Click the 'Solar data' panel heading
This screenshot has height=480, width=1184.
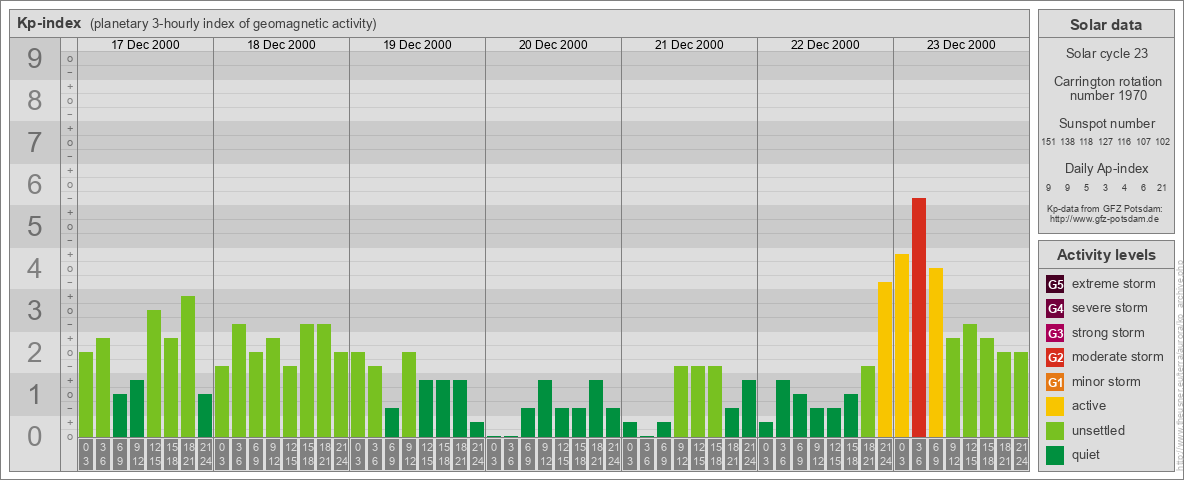(1106, 25)
